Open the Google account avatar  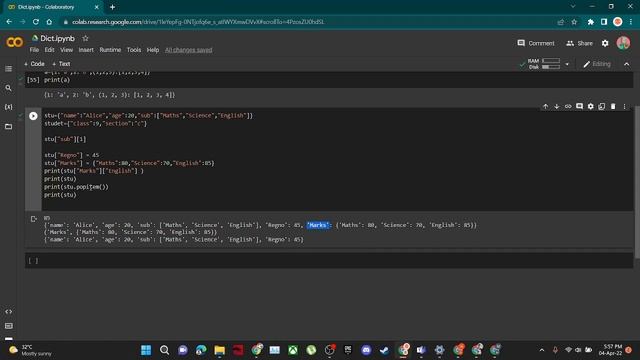tap(623, 43)
